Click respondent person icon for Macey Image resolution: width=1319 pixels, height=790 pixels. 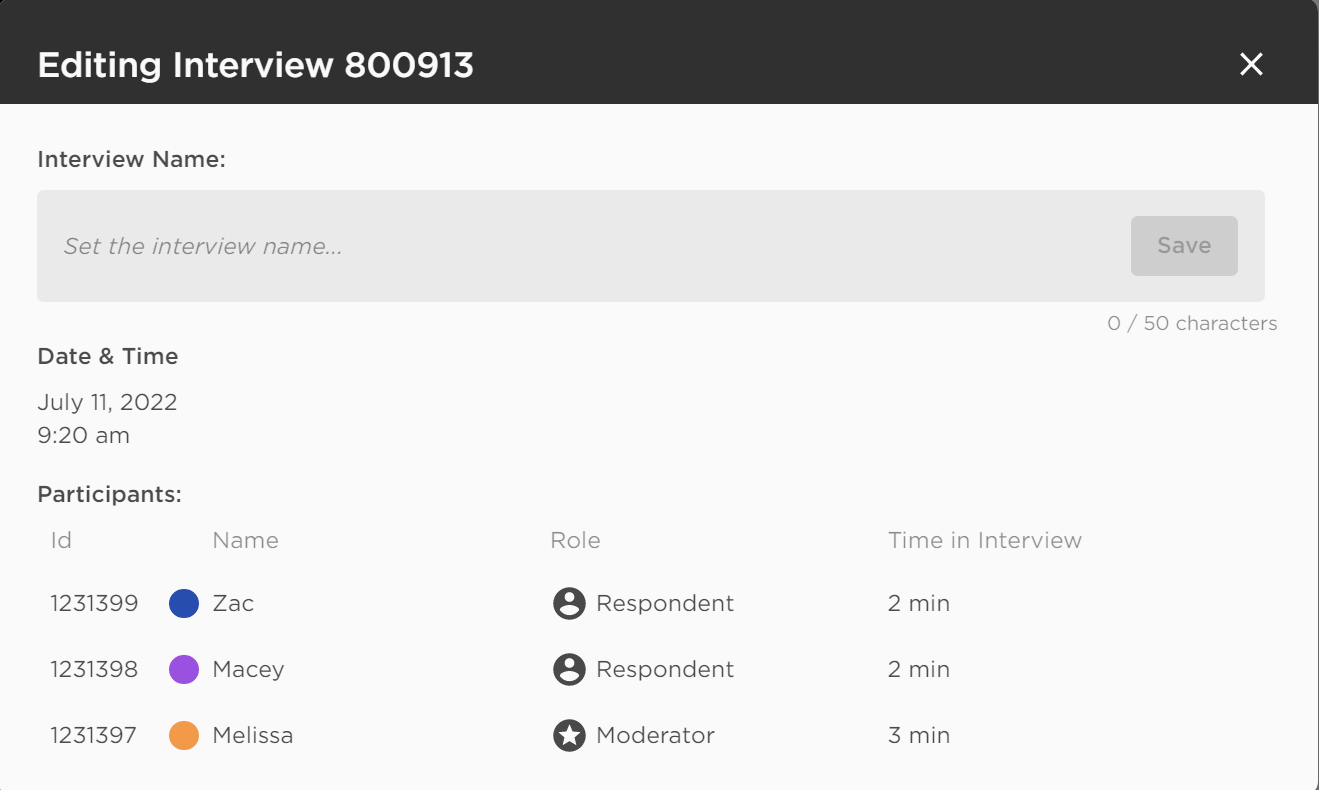[569, 670]
